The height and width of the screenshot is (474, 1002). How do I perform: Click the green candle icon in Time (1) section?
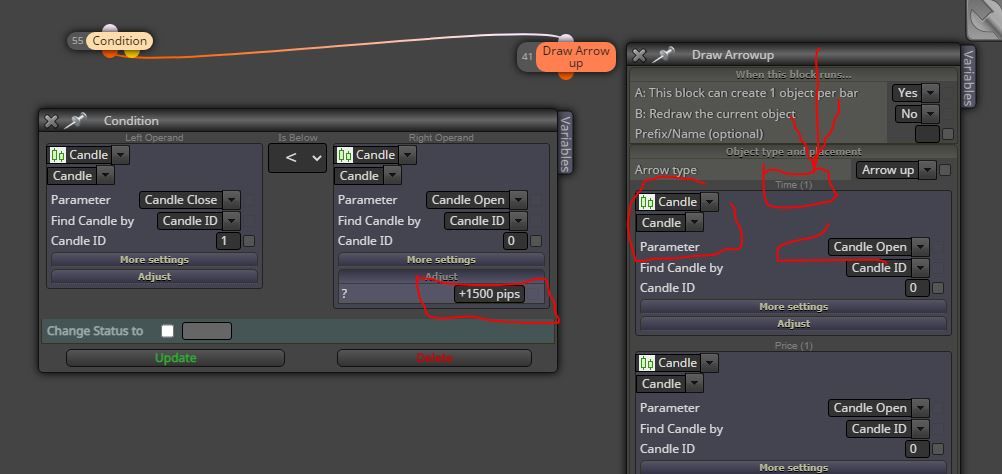point(647,202)
